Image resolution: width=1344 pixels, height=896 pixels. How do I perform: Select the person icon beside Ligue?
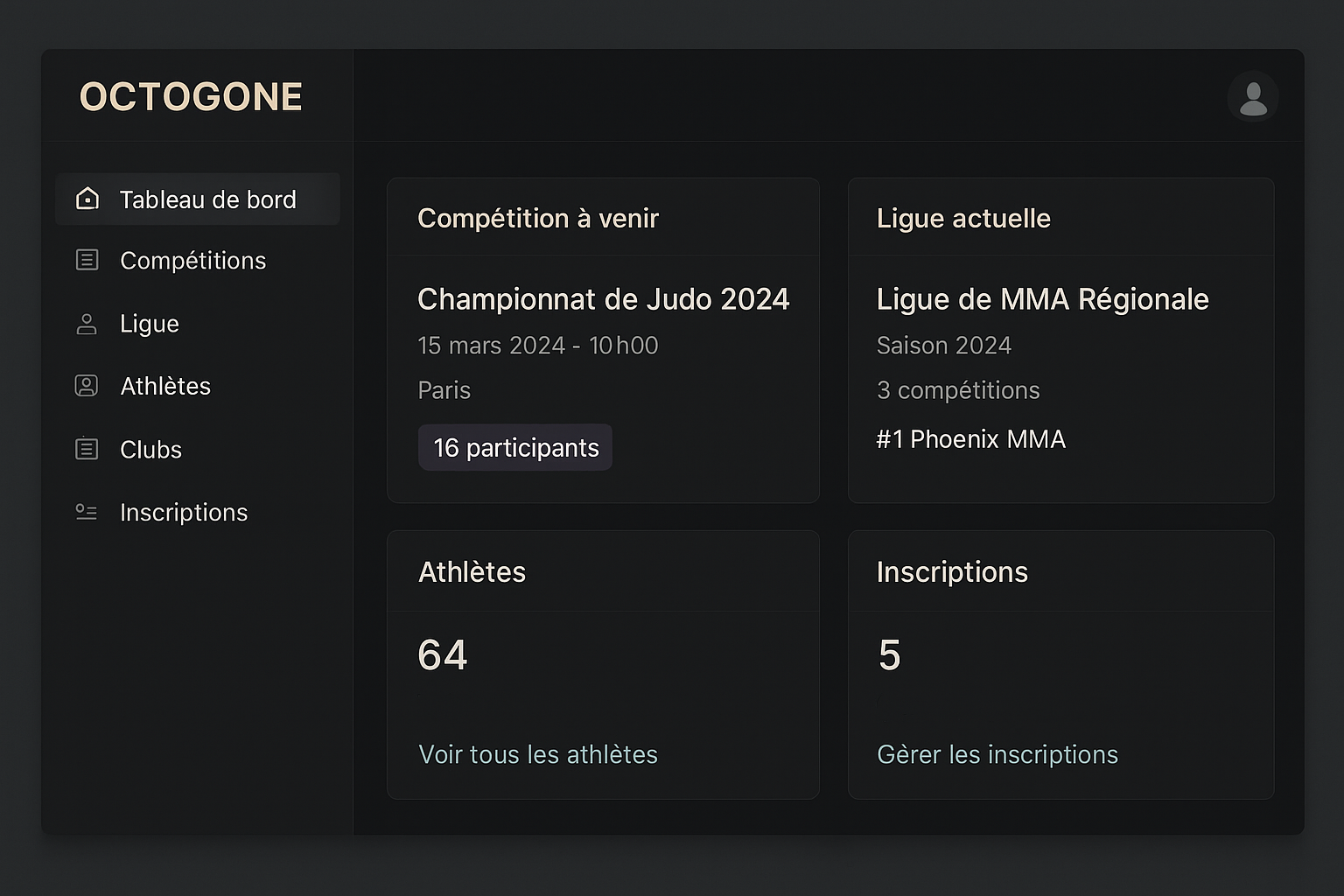pyautogui.click(x=87, y=324)
